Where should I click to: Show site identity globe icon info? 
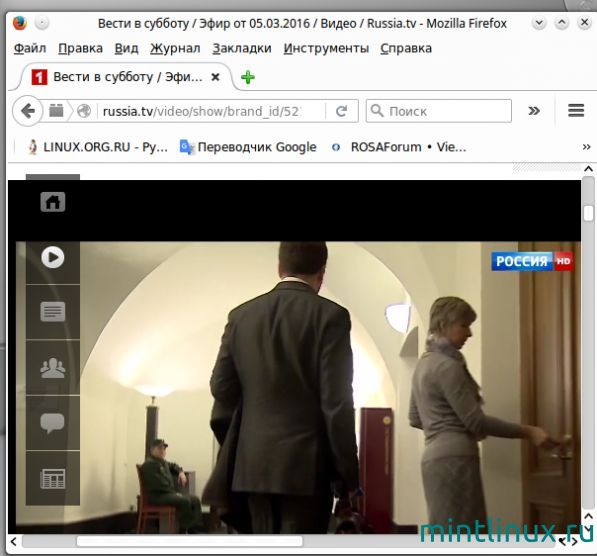(84, 111)
